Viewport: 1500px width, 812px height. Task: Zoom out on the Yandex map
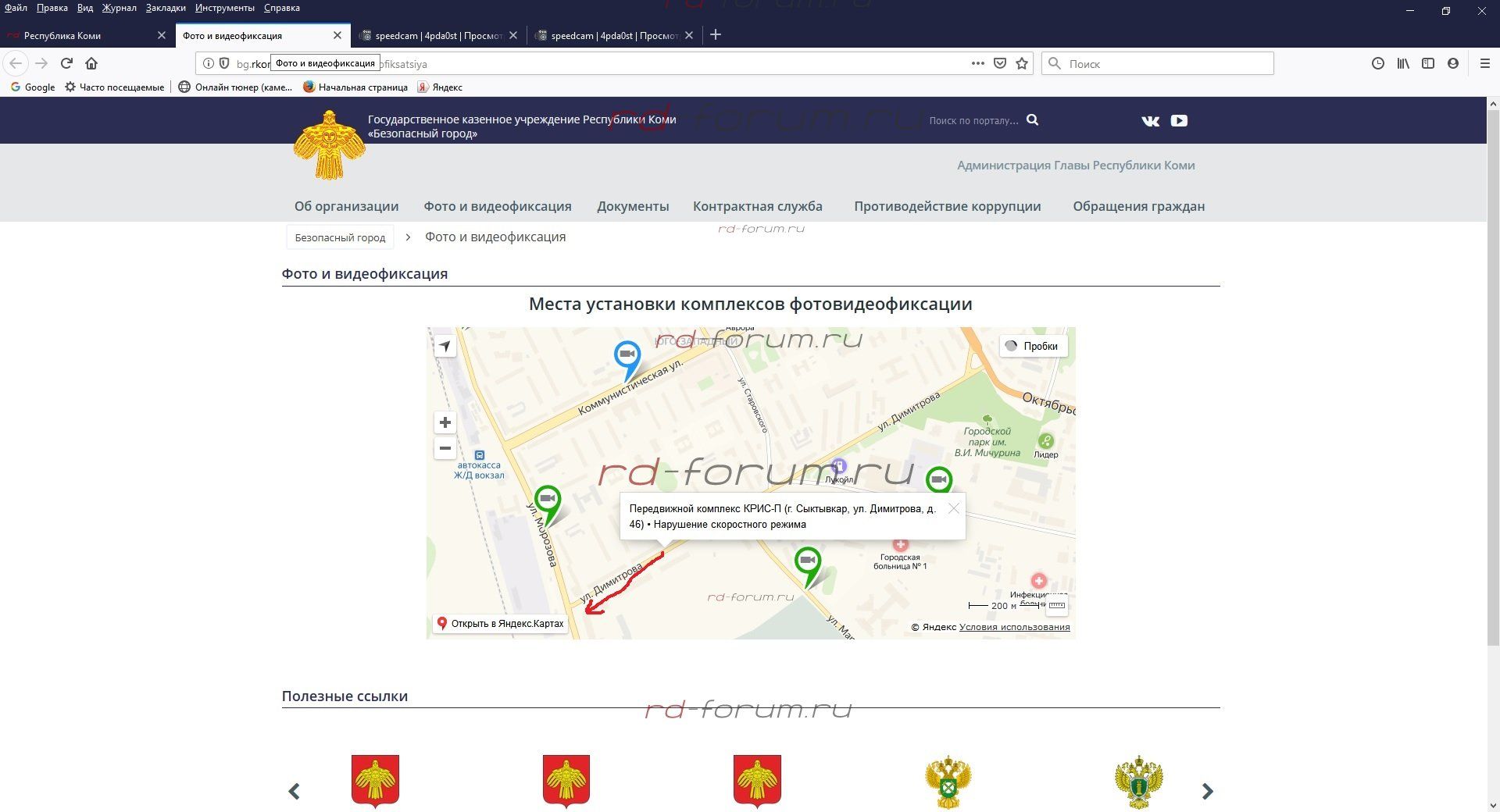[x=445, y=448]
